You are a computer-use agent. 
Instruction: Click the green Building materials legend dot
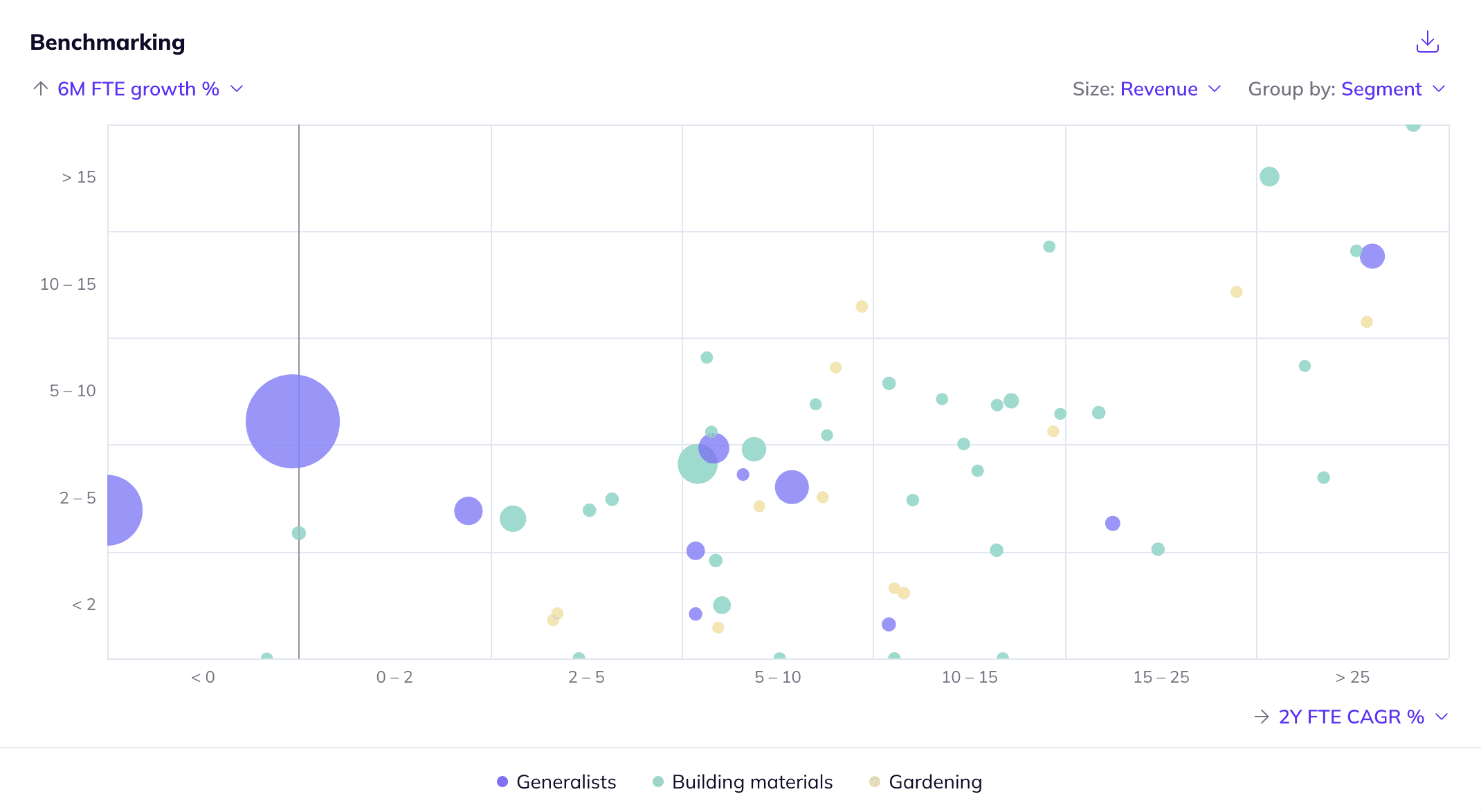tap(658, 782)
